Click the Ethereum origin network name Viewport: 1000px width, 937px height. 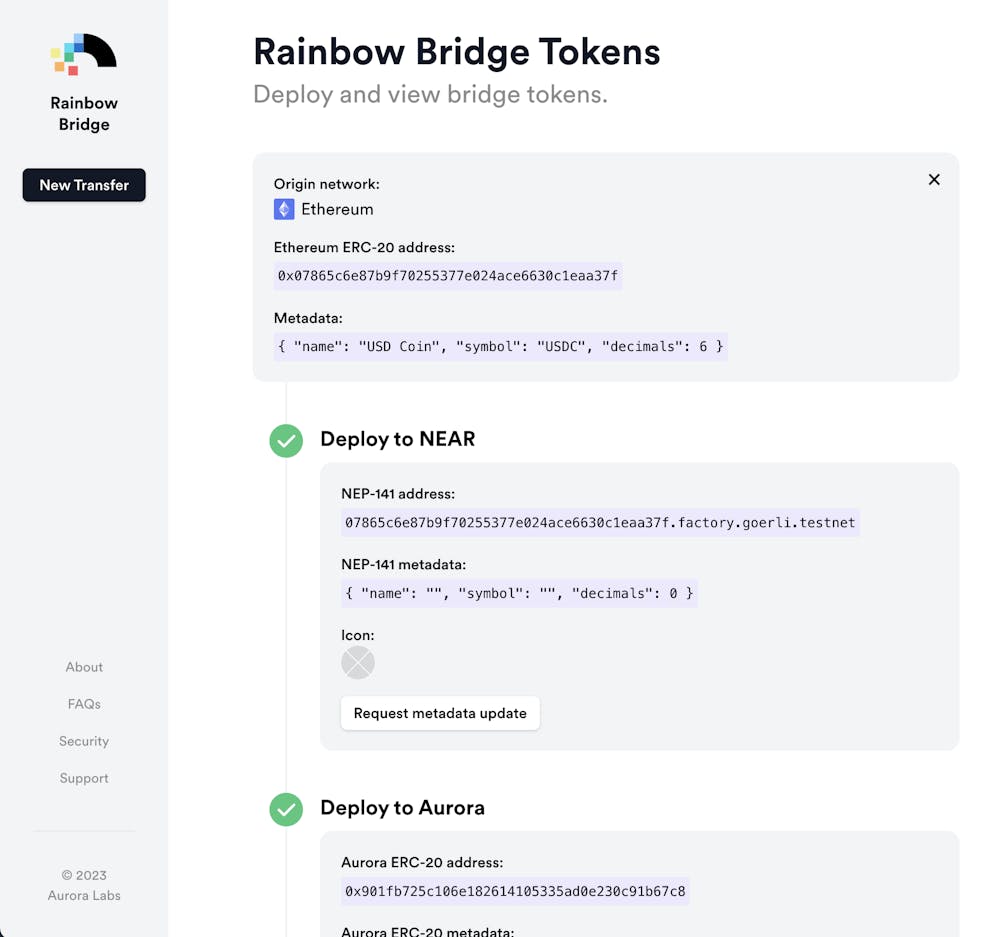337,209
